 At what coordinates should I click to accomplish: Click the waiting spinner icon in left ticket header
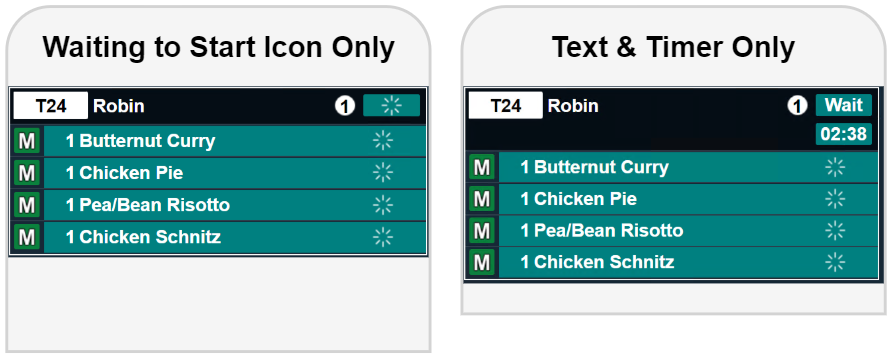[391, 106]
